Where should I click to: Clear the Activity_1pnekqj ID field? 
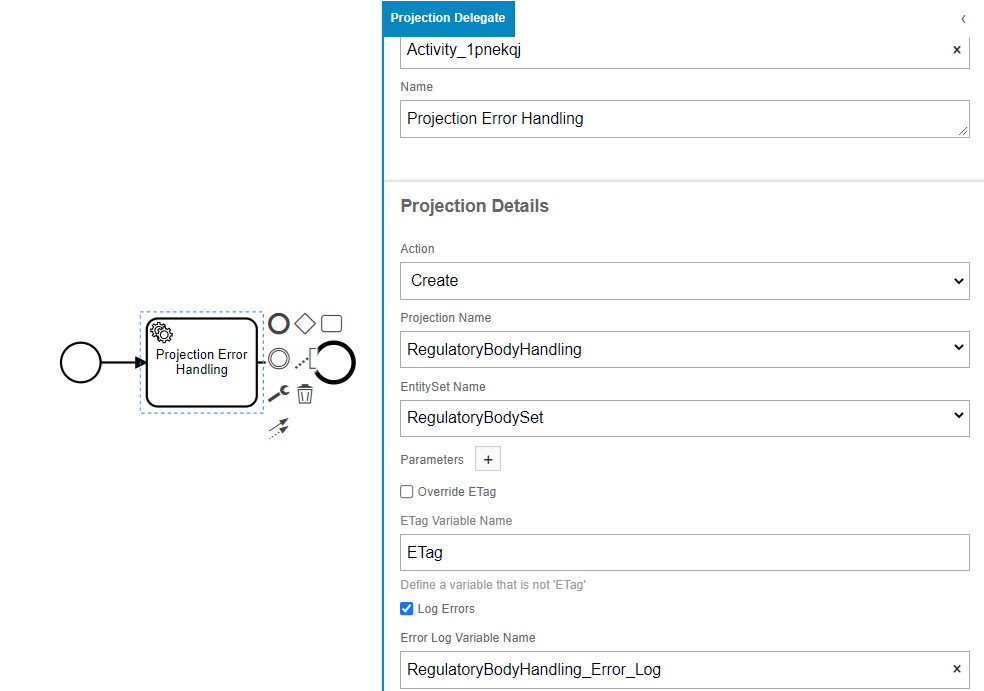pos(956,50)
